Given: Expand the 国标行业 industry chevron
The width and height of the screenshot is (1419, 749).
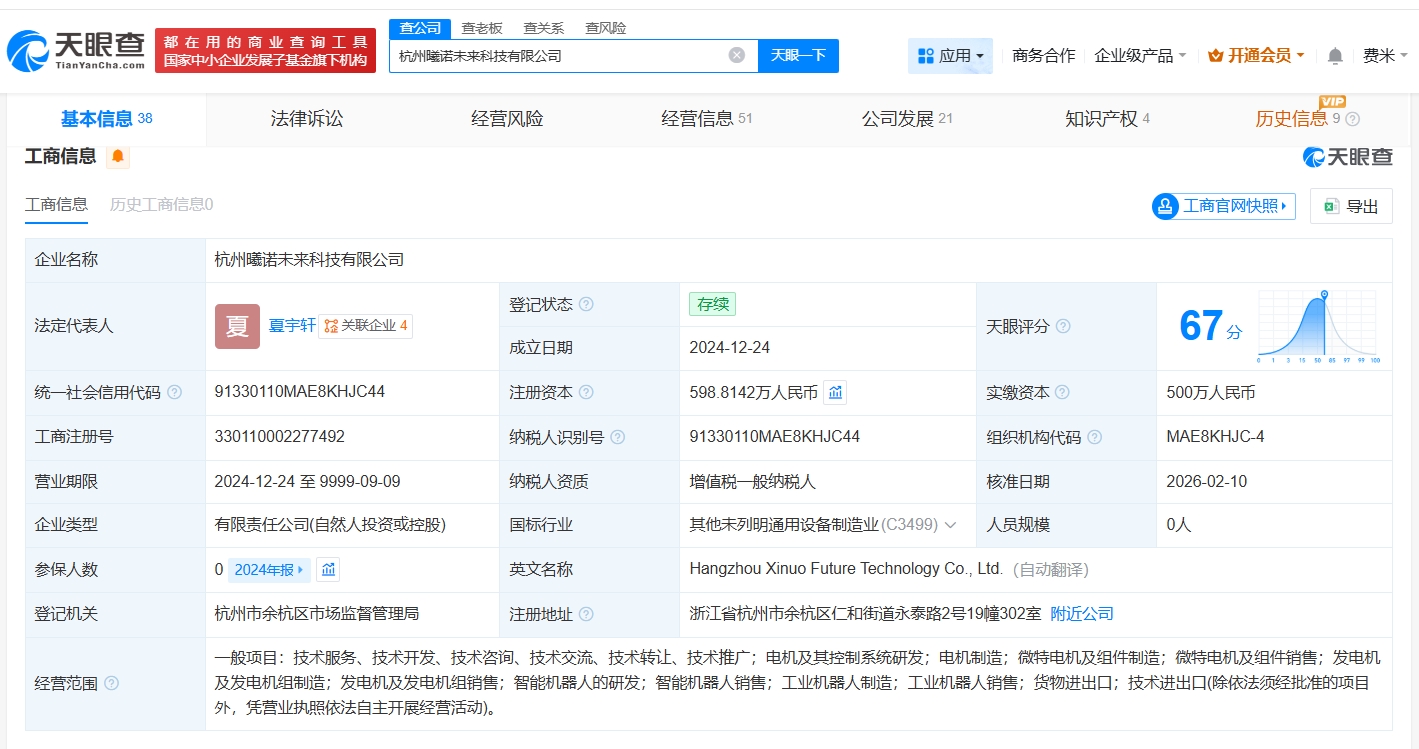Looking at the screenshot, I should coord(950,525).
